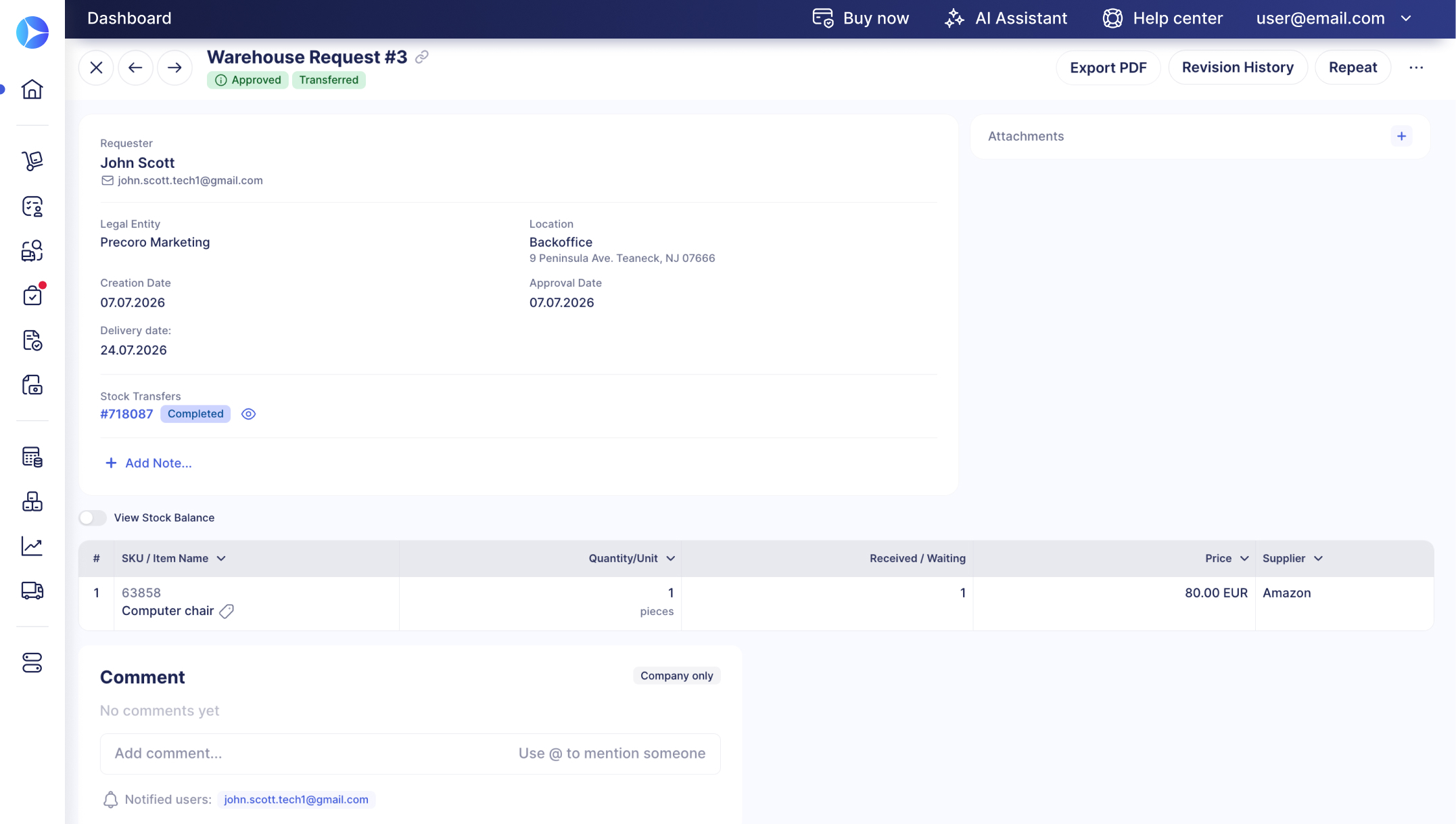Screen dimensions: 1456x824
Task: Open the three-dots more options menu
Action: [1416, 68]
